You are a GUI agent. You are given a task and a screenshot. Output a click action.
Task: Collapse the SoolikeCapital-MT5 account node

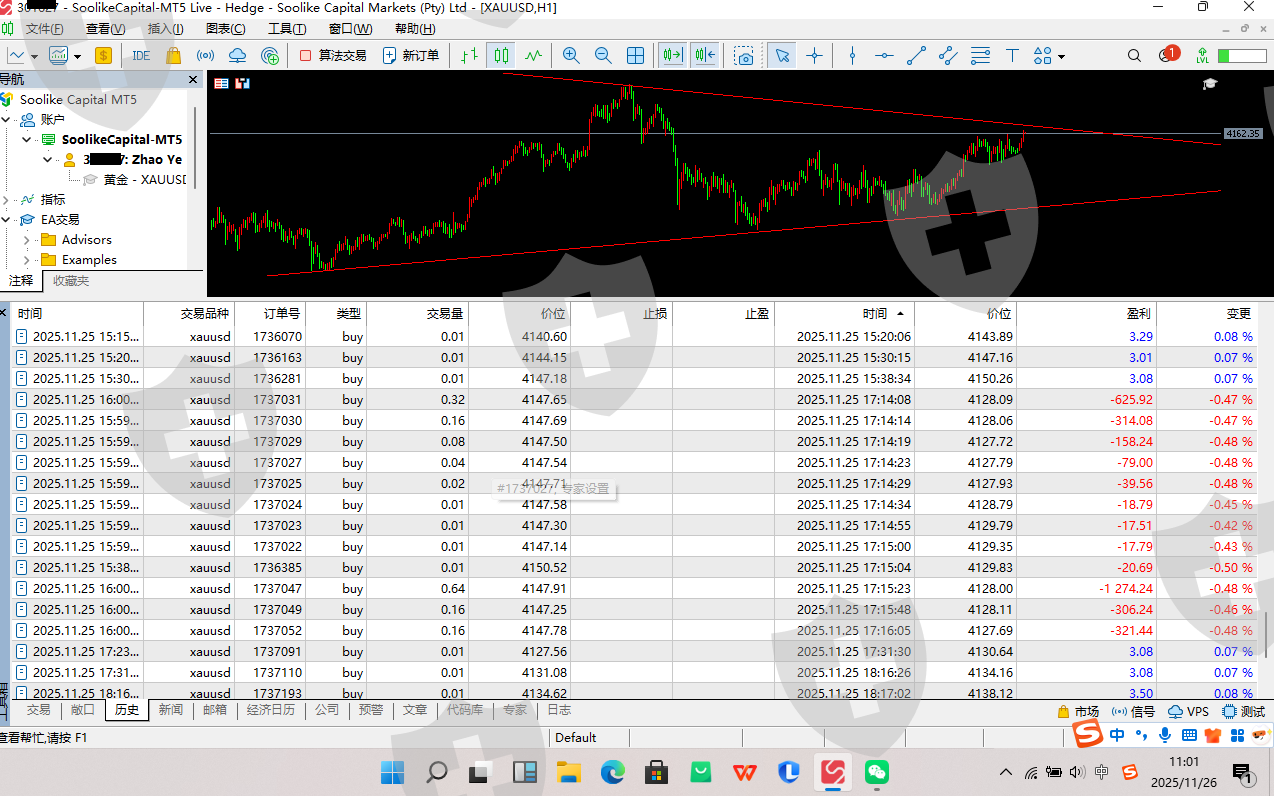[27, 140]
